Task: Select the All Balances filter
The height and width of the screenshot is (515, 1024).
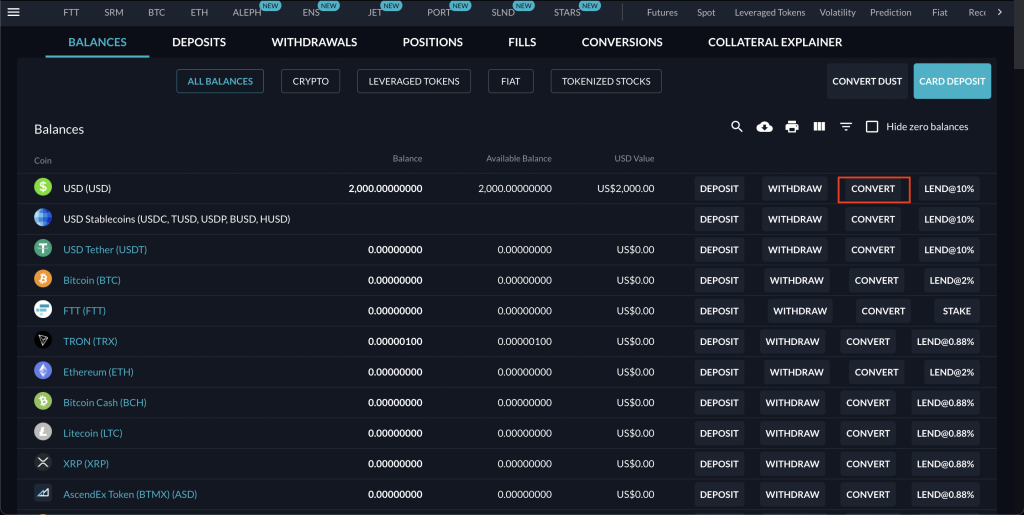Action: click(220, 81)
